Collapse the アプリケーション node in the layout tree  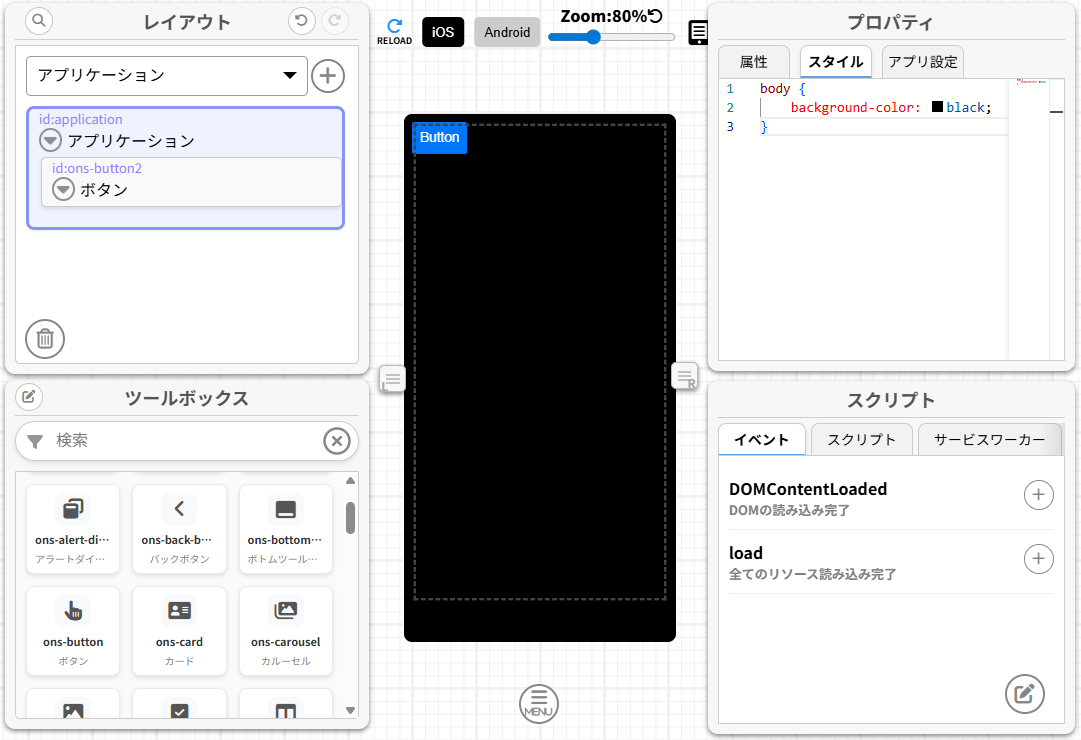50,140
